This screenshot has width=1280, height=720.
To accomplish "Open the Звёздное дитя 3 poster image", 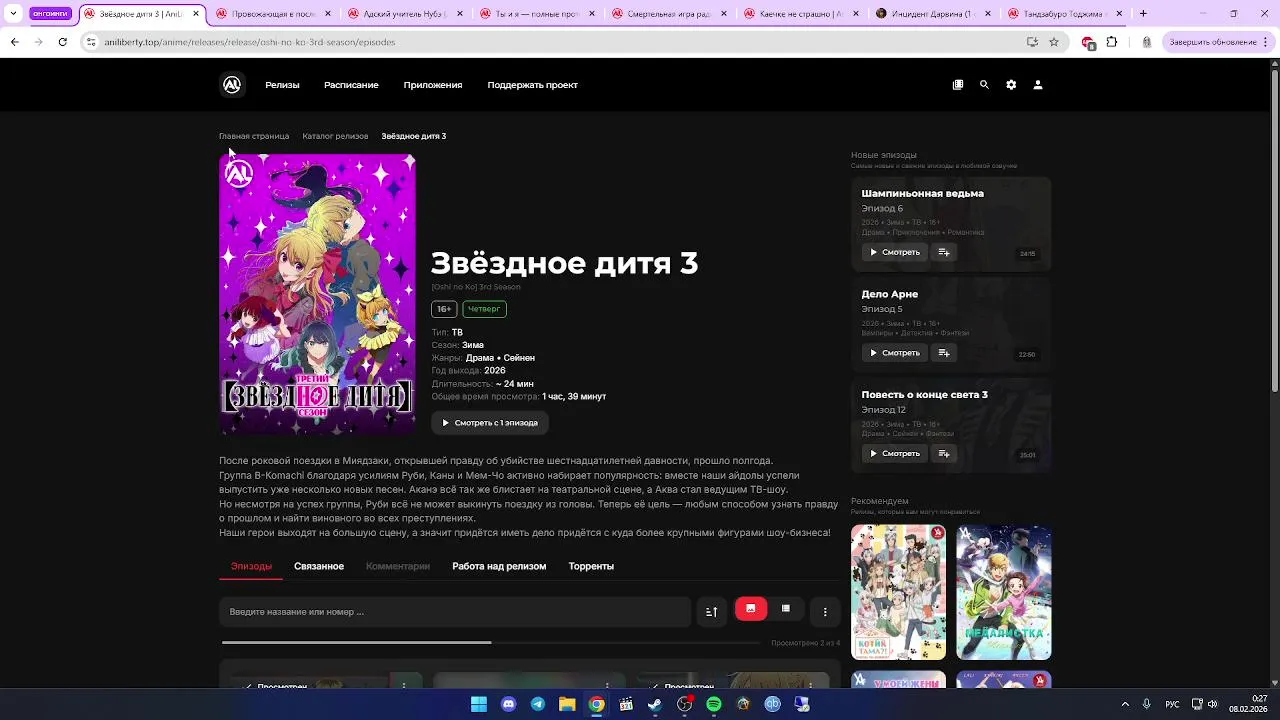I will [318, 294].
